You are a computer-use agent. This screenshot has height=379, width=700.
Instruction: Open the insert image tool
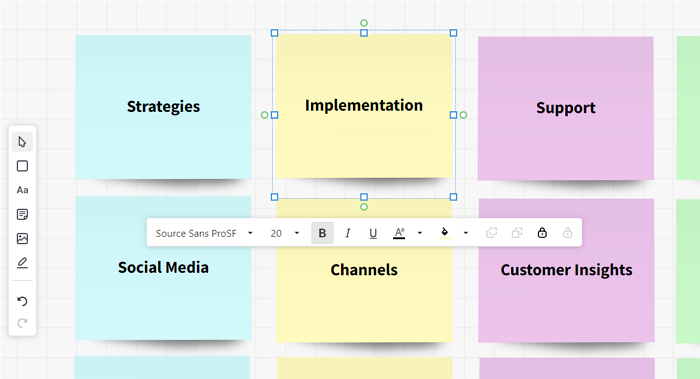click(22, 238)
